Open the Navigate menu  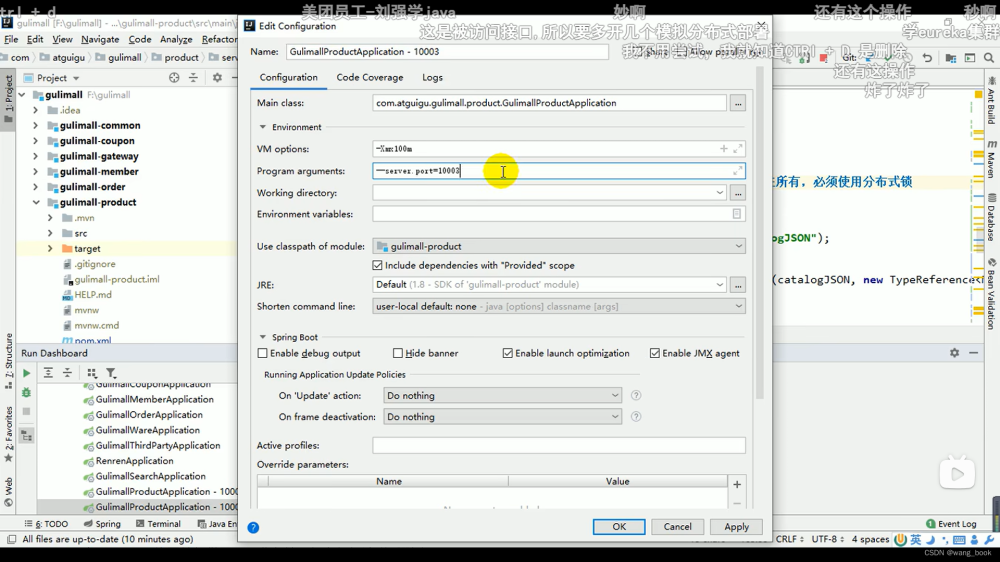coord(100,40)
